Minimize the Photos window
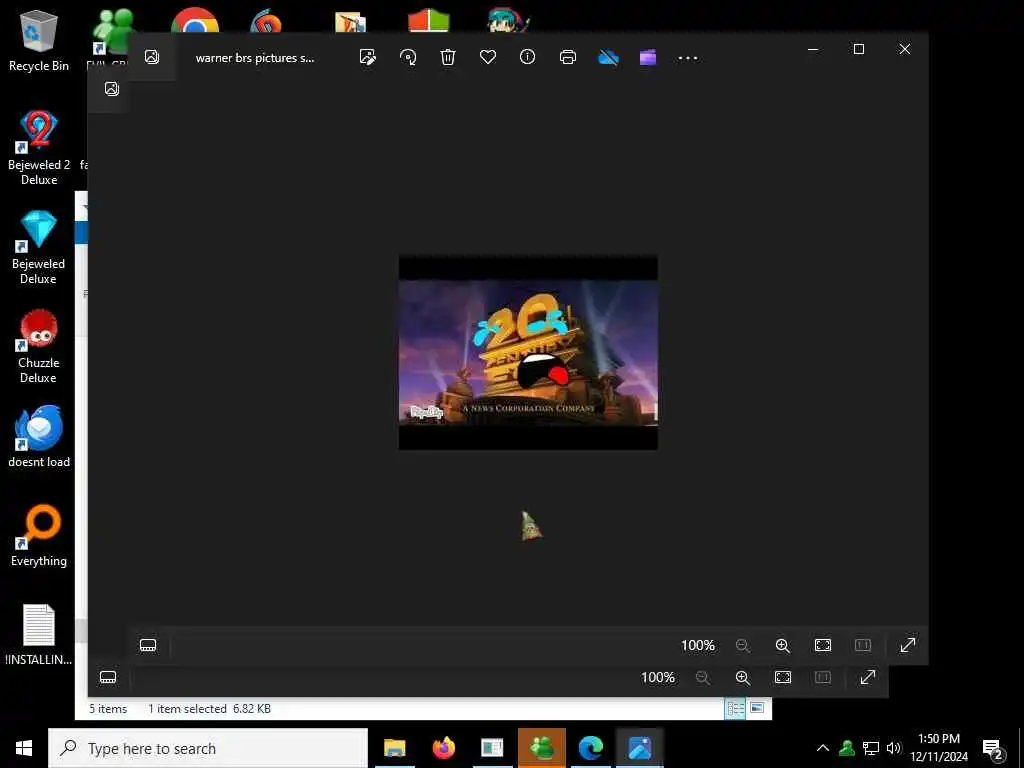1024x768 pixels. pos(813,49)
